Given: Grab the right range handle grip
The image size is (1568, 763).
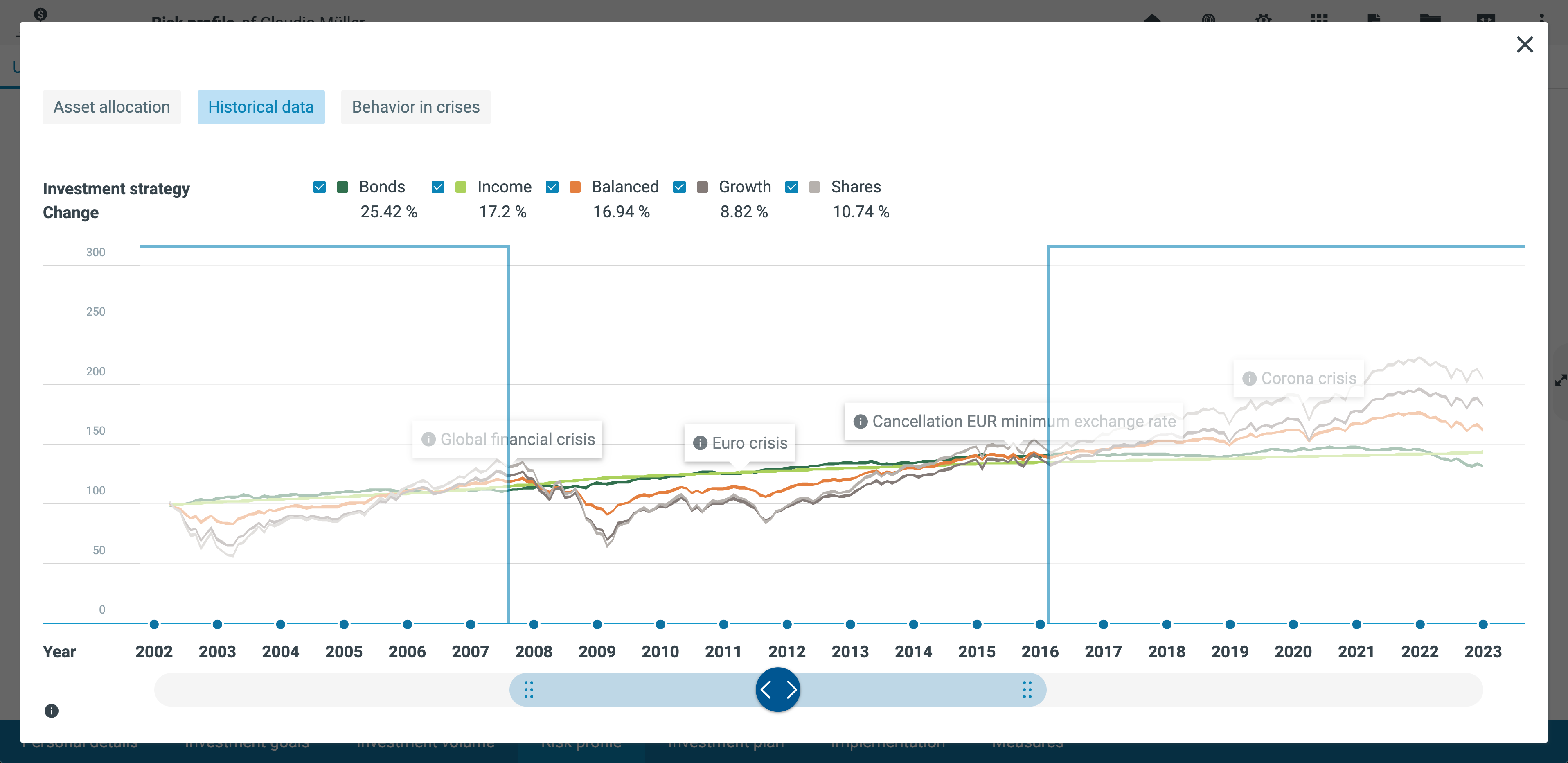Looking at the screenshot, I should (1027, 689).
